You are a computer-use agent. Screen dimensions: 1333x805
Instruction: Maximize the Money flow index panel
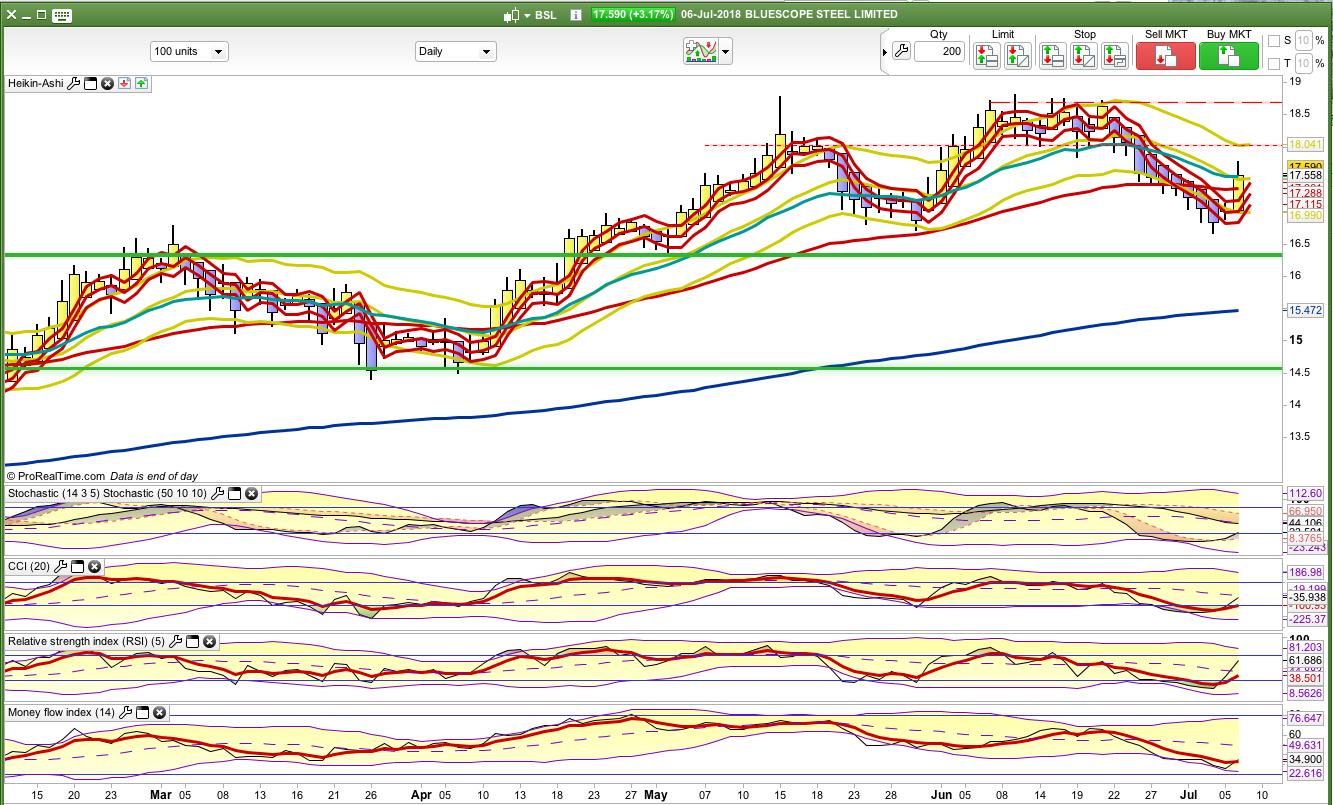pyautogui.click(x=142, y=713)
